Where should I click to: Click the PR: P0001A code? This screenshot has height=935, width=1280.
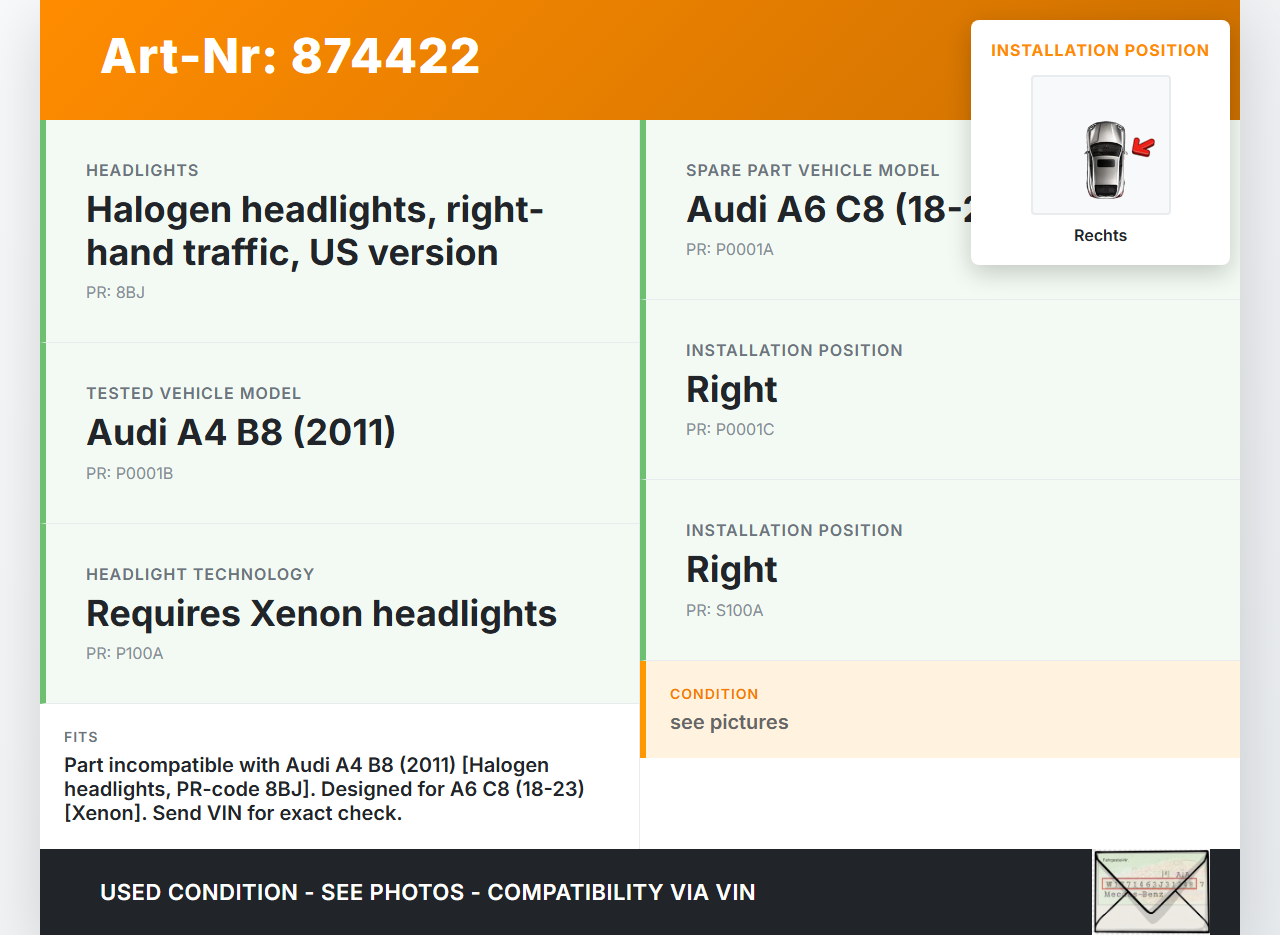(729, 250)
